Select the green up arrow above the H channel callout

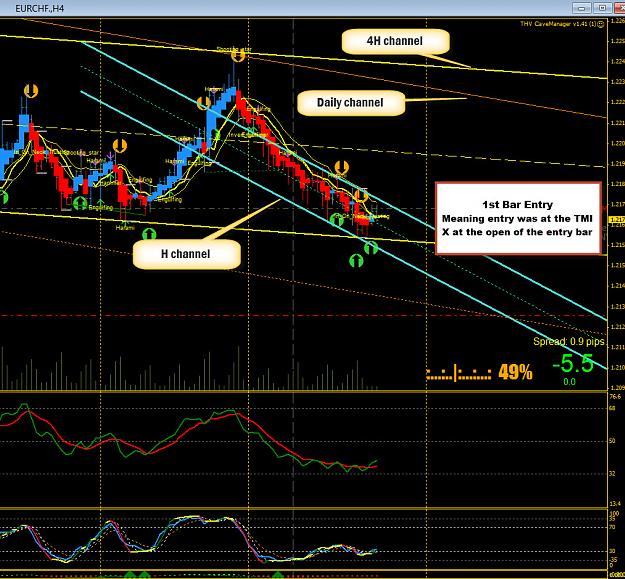click(149, 234)
